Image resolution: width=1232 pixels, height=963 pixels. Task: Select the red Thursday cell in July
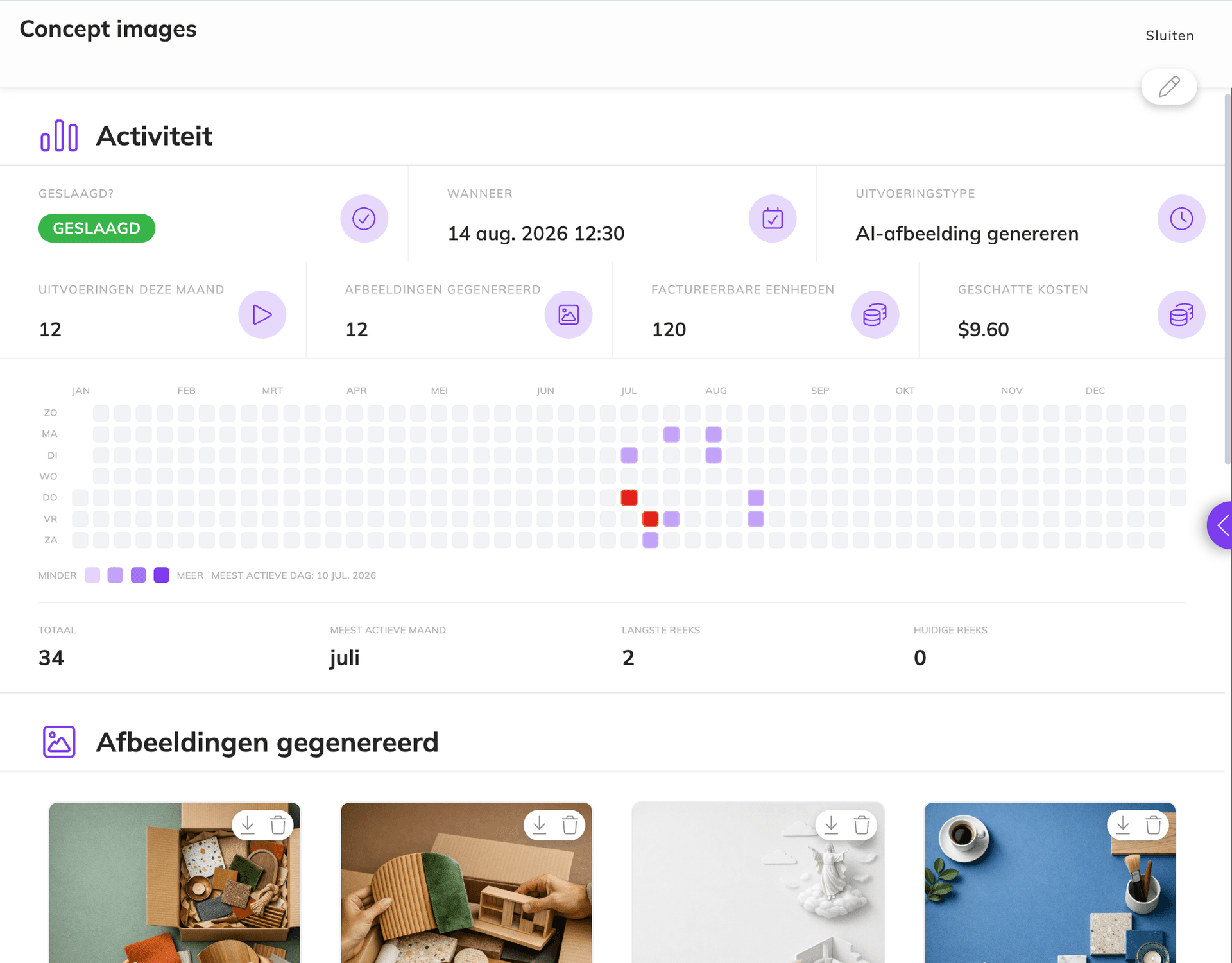[629, 498]
